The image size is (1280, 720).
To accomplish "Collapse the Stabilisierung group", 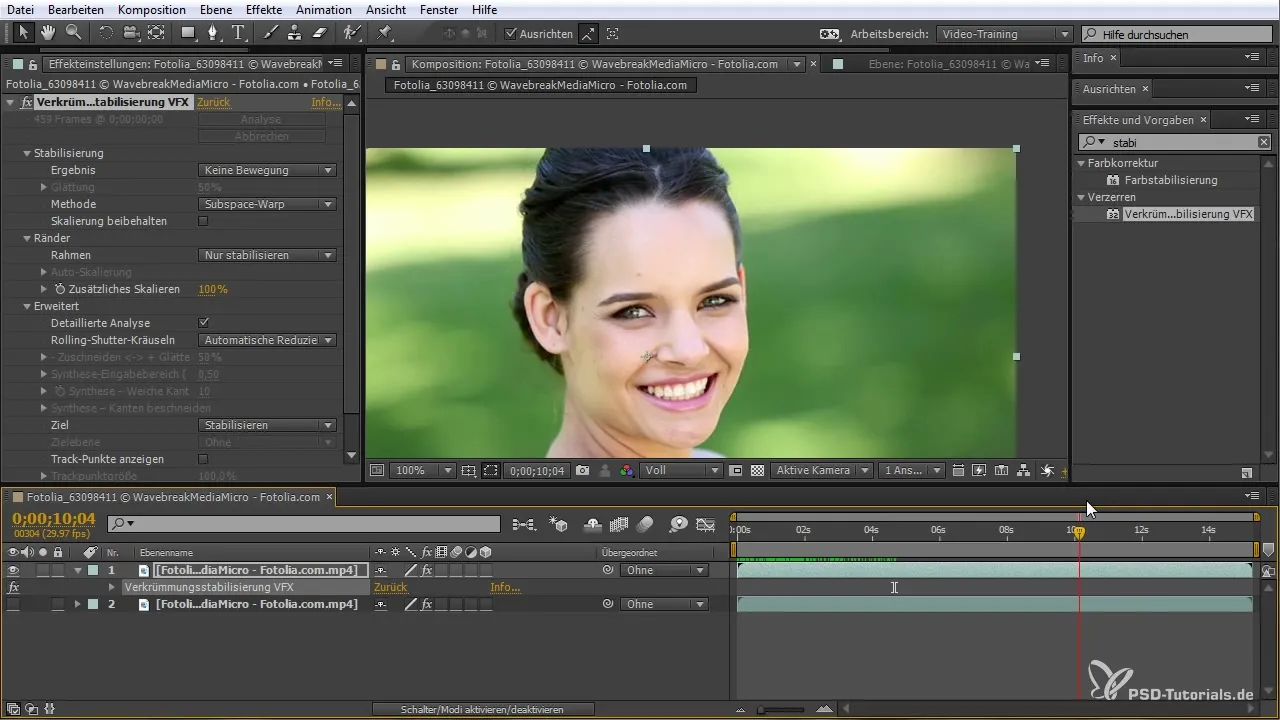I will tap(28, 153).
